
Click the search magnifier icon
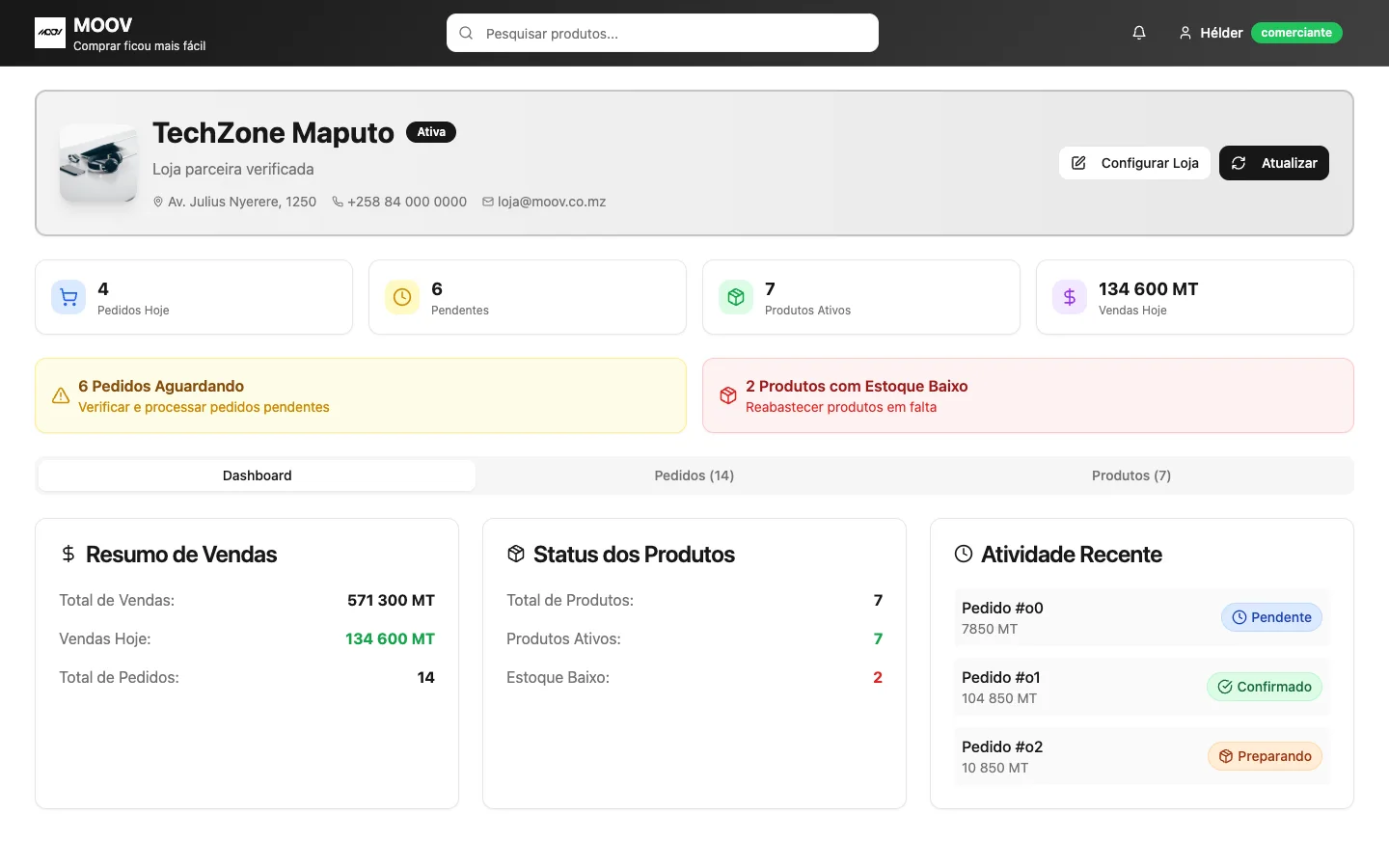click(466, 33)
